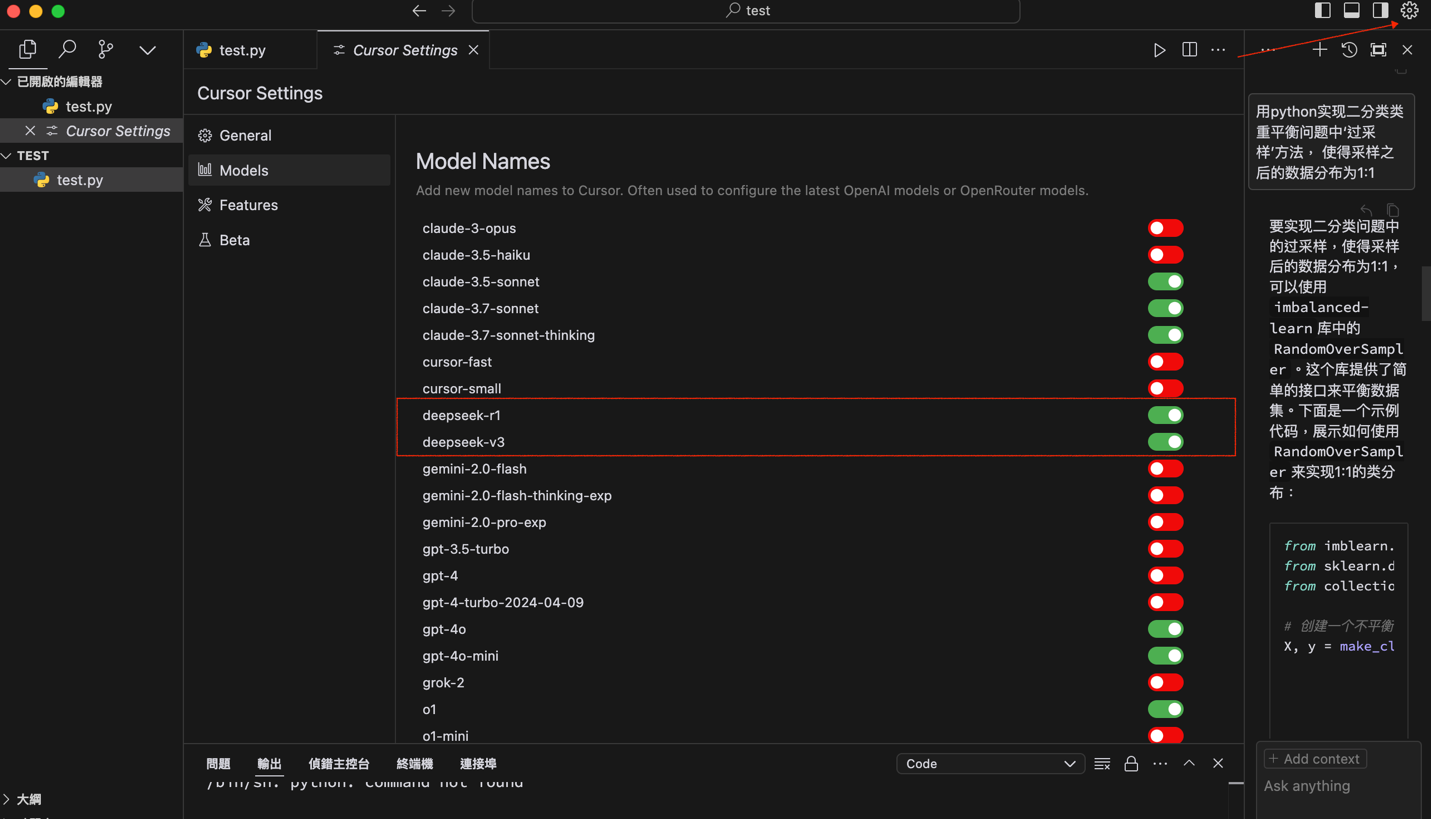Open Models settings section
The image size is (1431, 819).
(x=289, y=170)
